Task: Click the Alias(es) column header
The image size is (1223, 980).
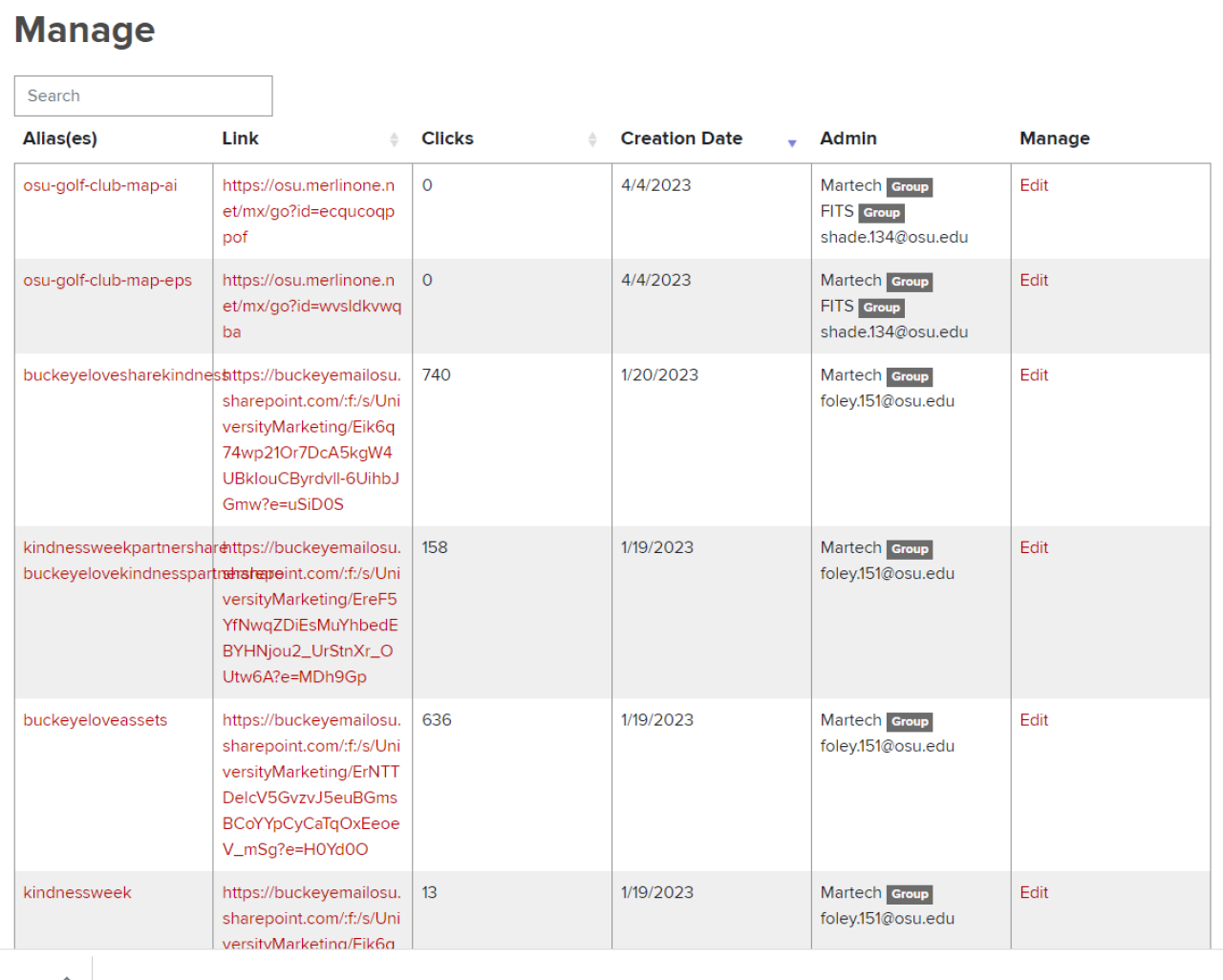Action: [59, 138]
